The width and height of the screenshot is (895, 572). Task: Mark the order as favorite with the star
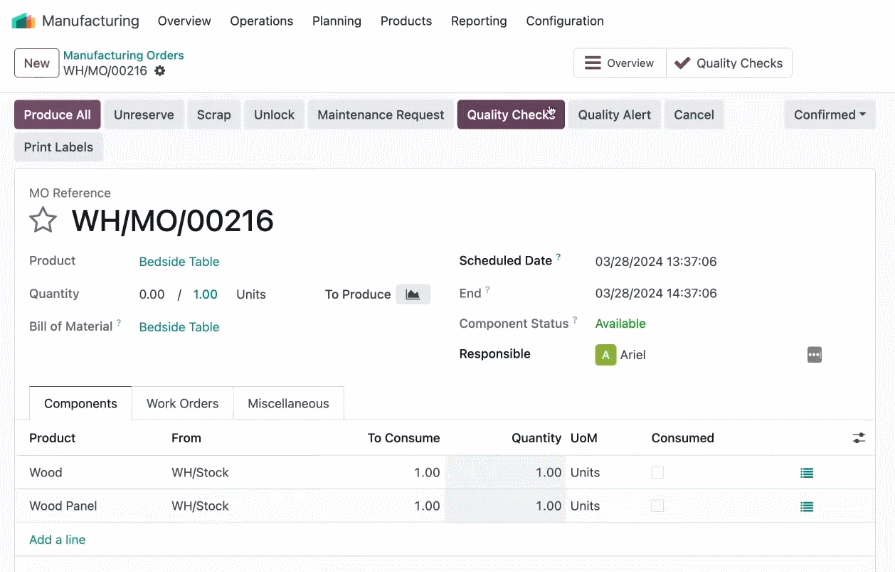(43, 220)
